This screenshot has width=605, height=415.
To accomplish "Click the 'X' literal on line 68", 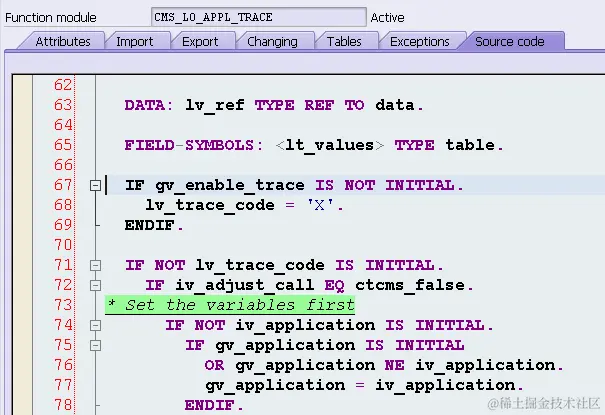I will point(319,205).
